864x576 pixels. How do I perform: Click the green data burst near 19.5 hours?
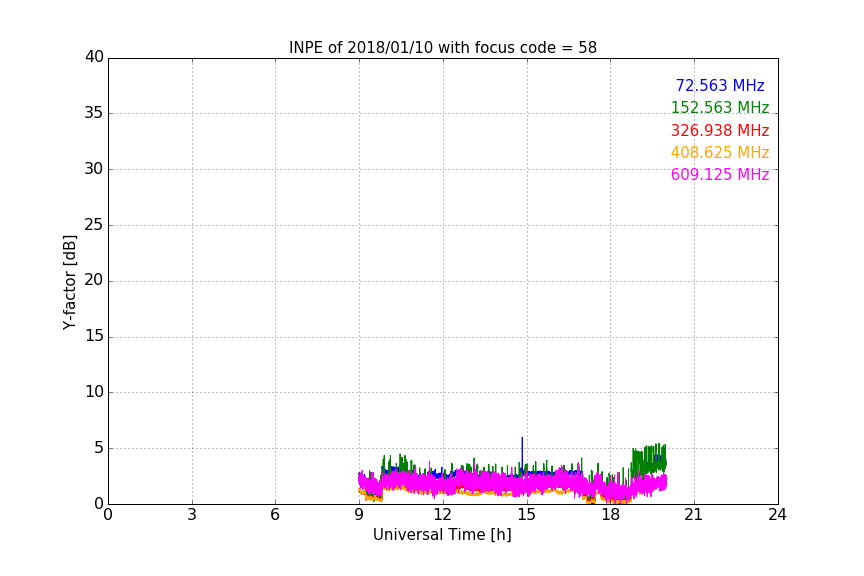649,459
